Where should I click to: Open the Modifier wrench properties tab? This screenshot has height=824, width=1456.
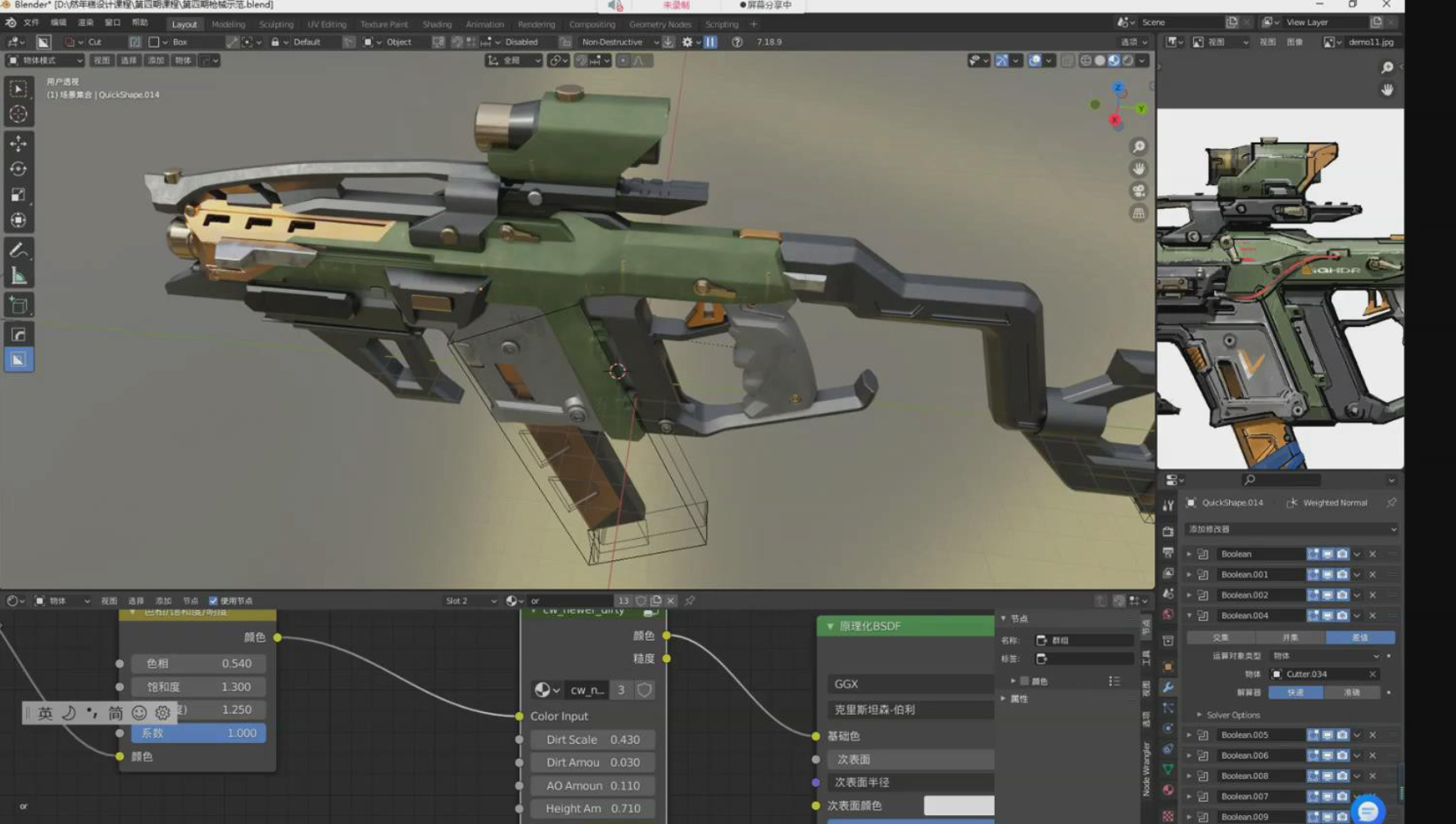pyautogui.click(x=1168, y=687)
